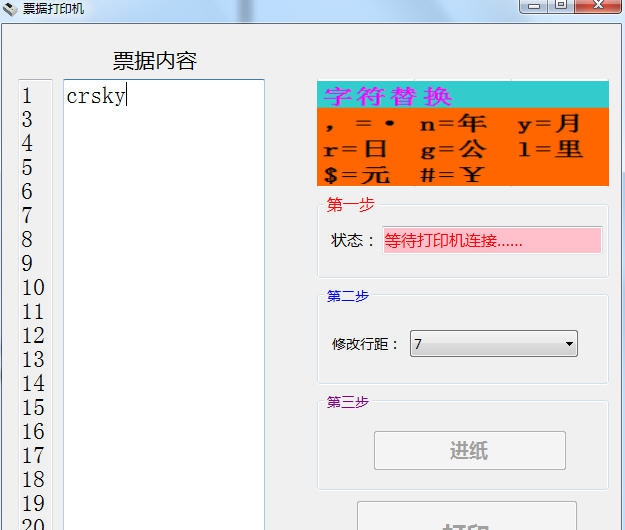Click the g=公 replacement hint
The width and height of the screenshot is (625, 530).
click(x=454, y=149)
